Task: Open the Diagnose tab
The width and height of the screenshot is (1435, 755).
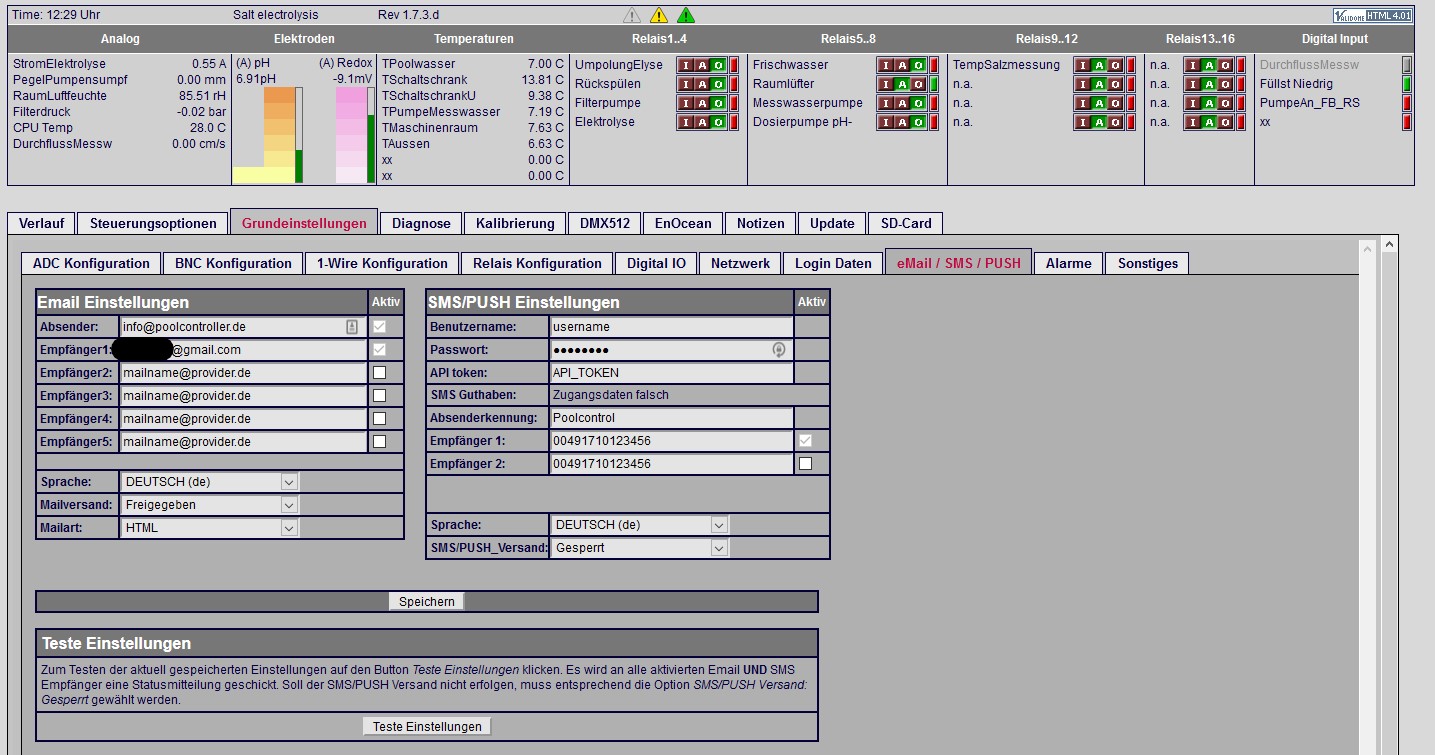Action: tap(421, 223)
